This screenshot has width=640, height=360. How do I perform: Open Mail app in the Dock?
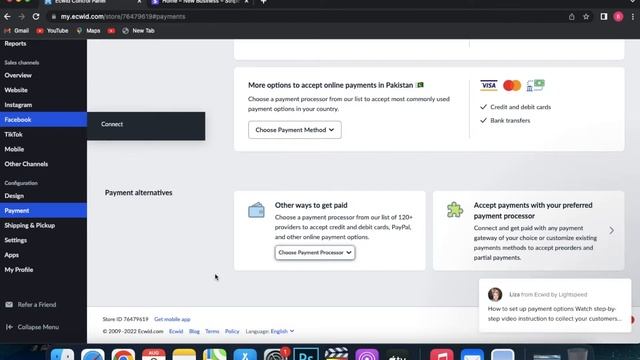tap(472, 355)
